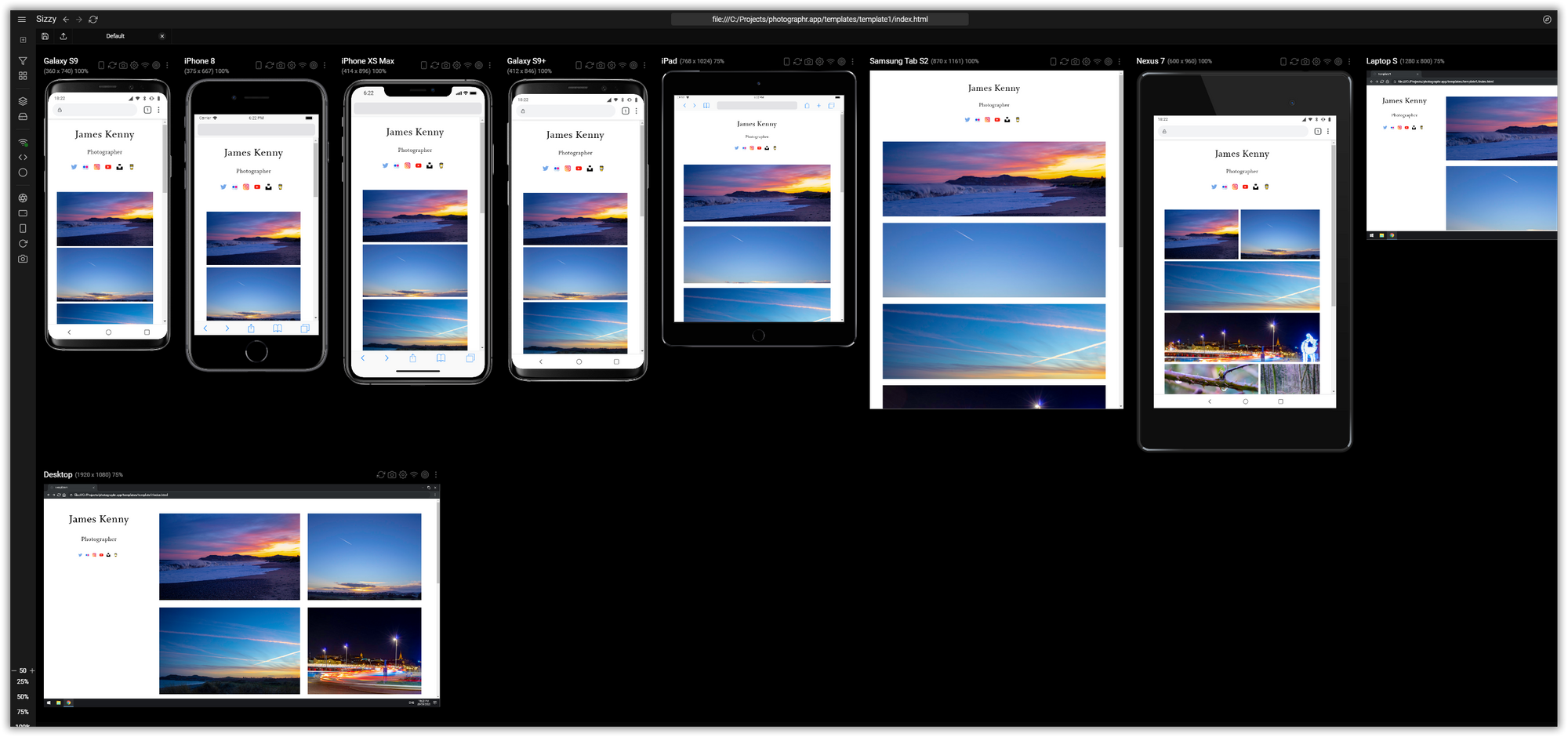
Task: Open settings gear for Galaxy S9
Action: point(134,65)
